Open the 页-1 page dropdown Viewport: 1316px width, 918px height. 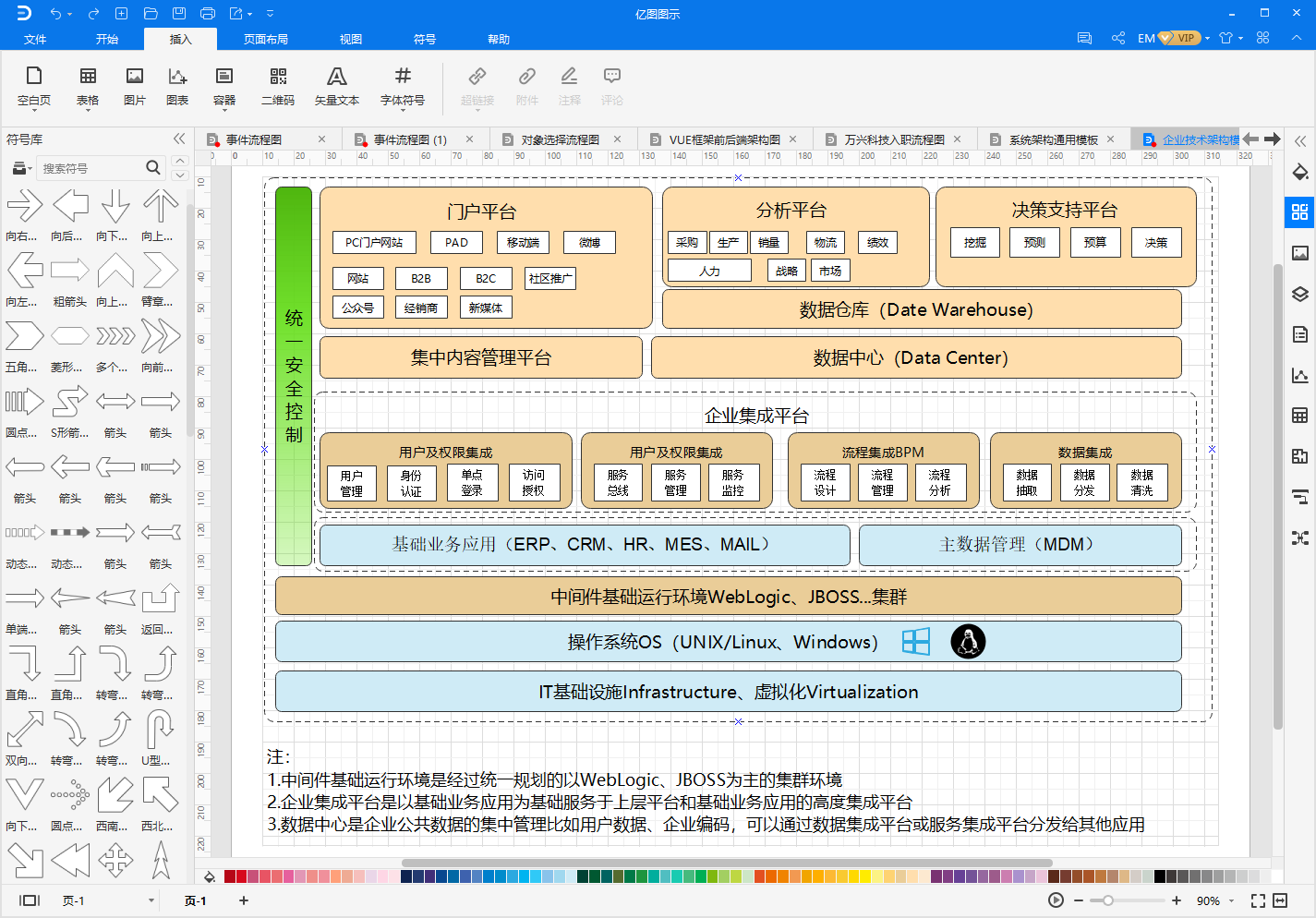(x=151, y=900)
